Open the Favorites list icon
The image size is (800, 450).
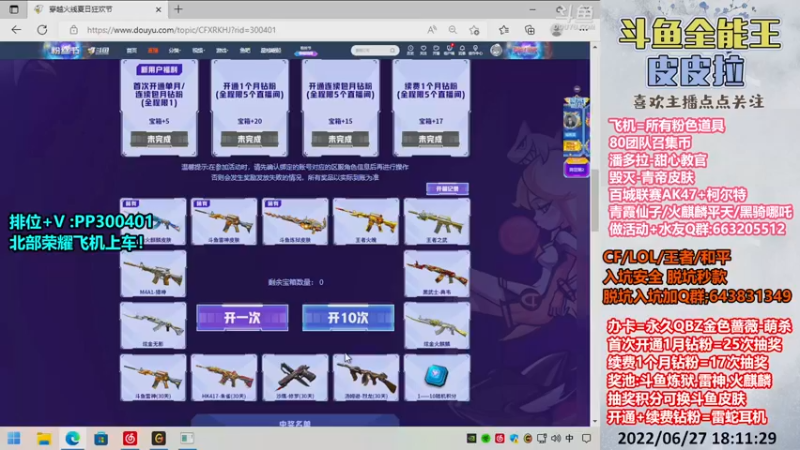(504, 30)
